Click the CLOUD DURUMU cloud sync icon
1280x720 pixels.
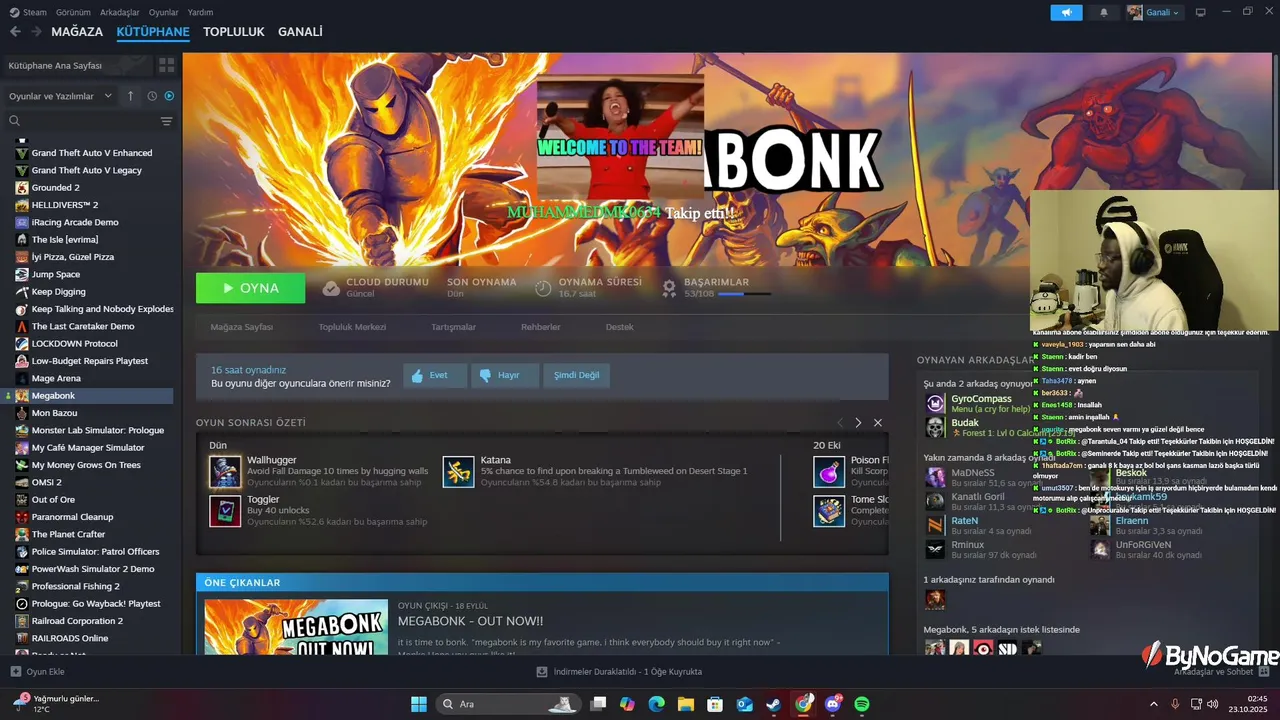(x=331, y=288)
